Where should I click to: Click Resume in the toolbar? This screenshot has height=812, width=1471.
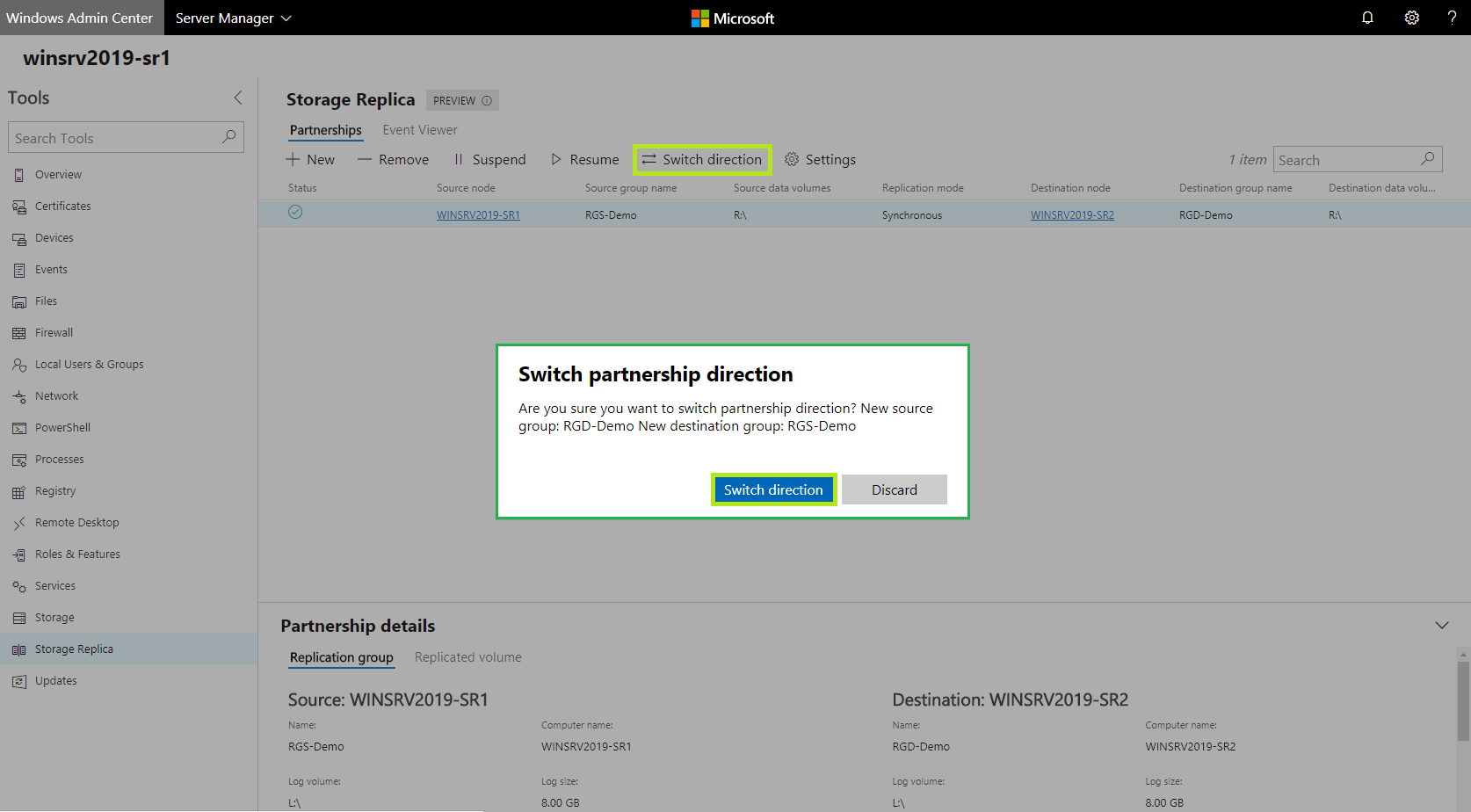point(585,159)
